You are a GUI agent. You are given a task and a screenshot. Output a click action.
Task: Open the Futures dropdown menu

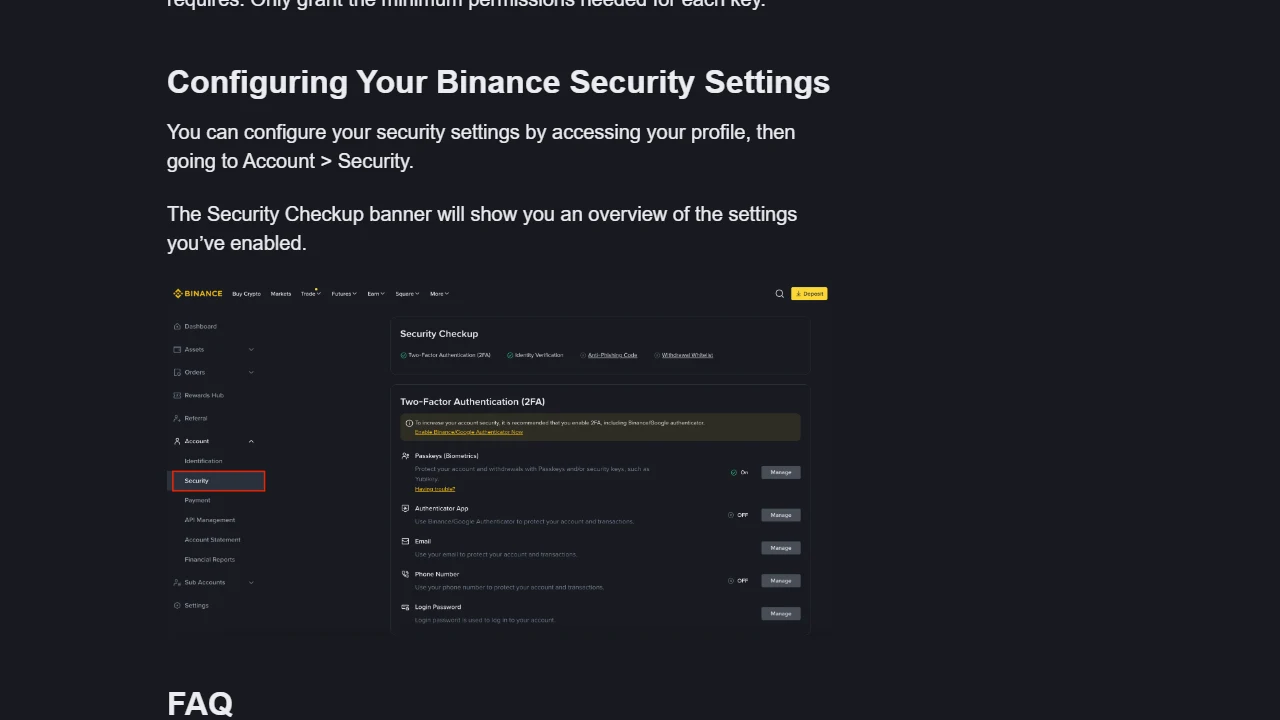pyautogui.click(x=344, y=294)
